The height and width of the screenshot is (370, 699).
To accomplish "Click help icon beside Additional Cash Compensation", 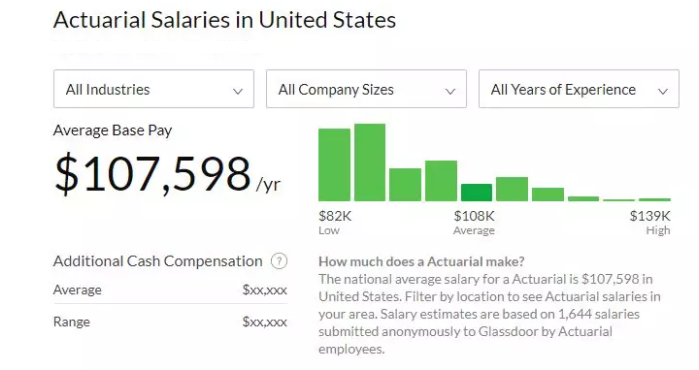I will (x=279, y=261).
